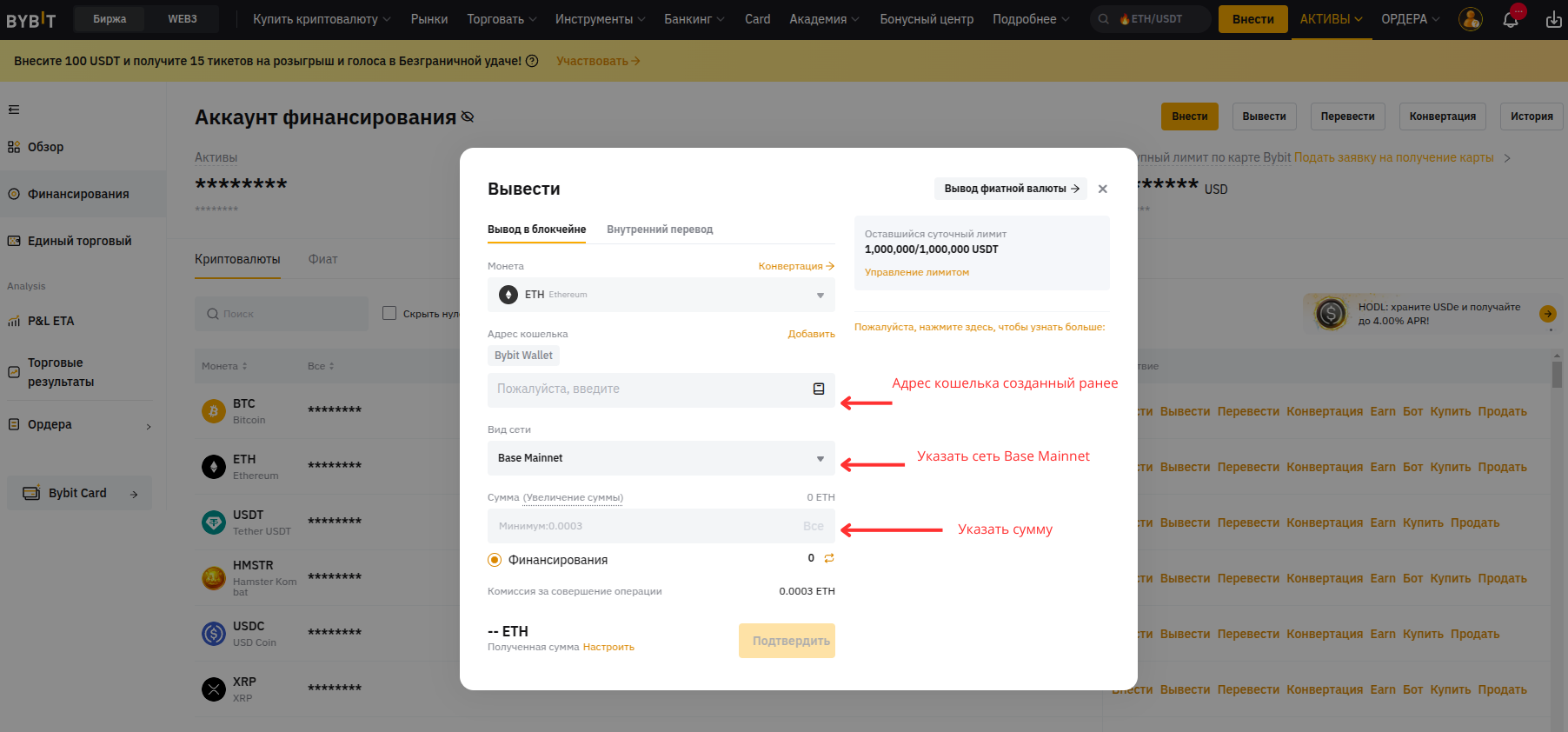This screenshot has height=732, width=1568.
Task: Click the search magnifier in header
Action: coord(1103,19)
